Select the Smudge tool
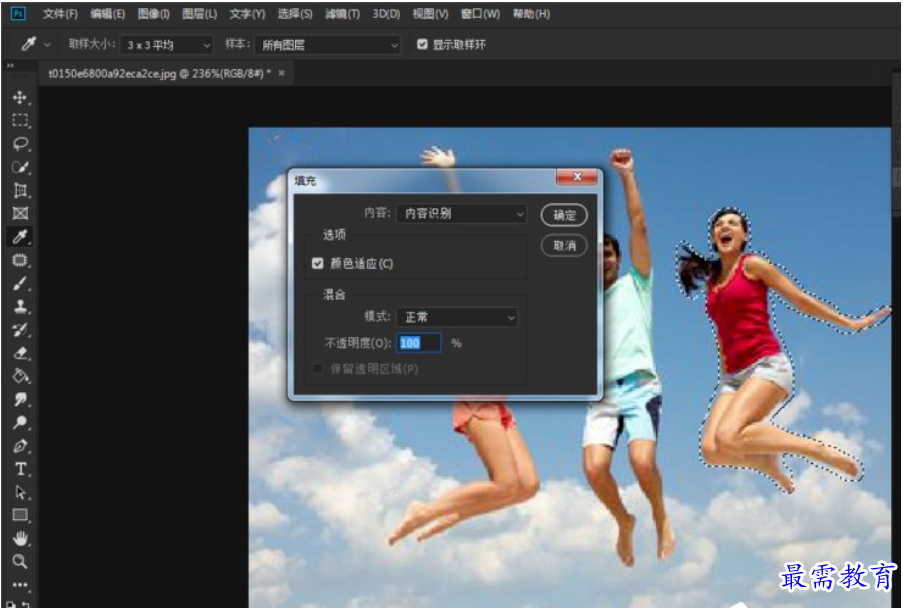Screen dimensions: 903x608 [20, 399]
